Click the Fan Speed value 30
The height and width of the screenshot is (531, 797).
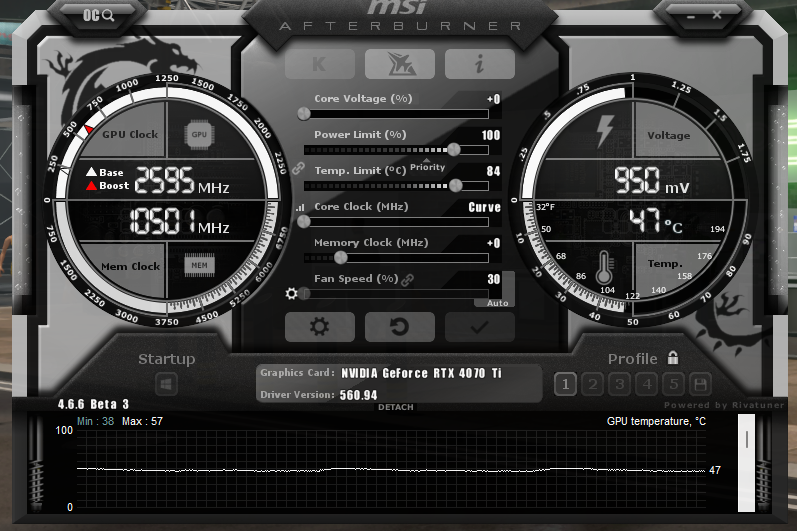[494, 279]
